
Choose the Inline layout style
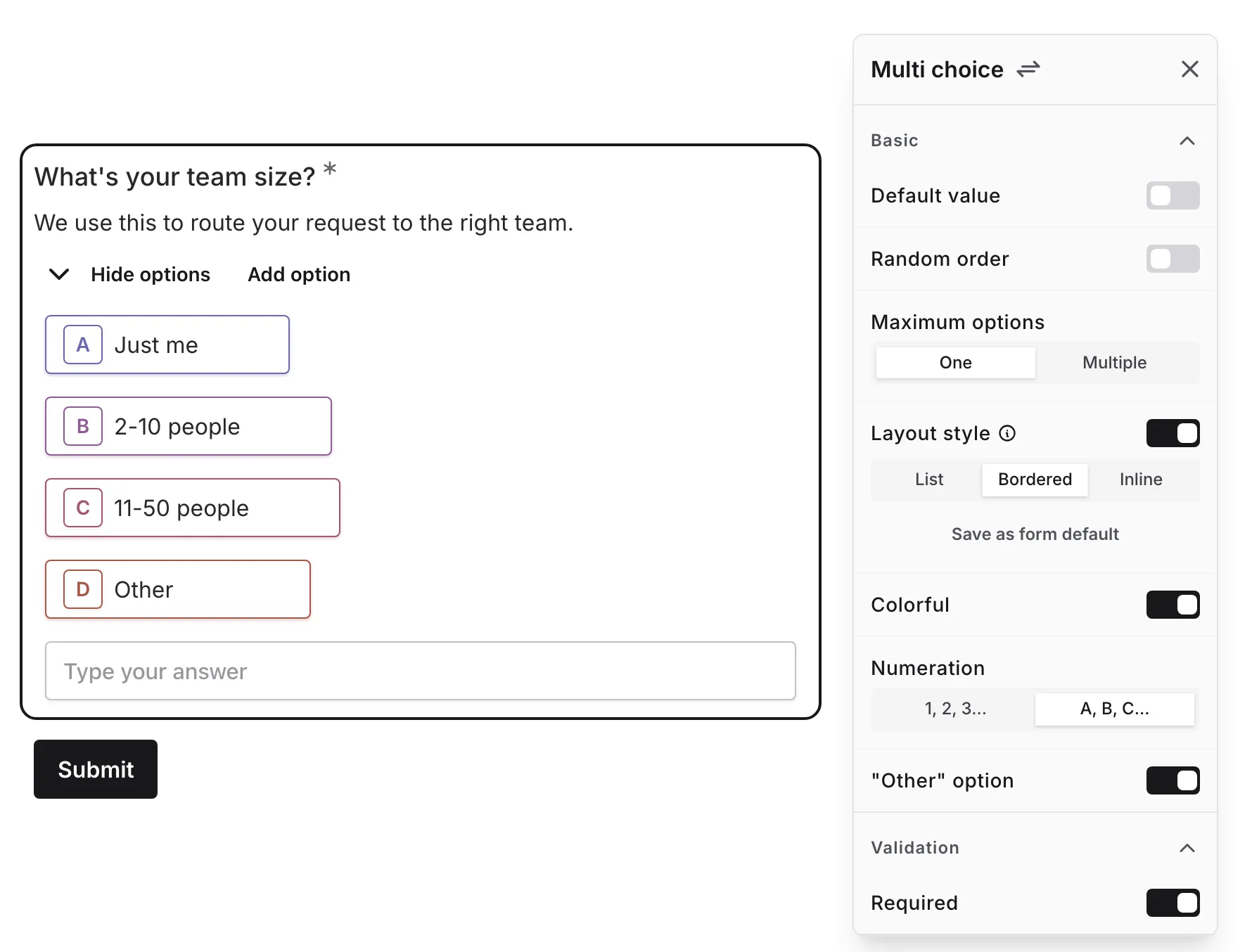tap(1141, 480)
